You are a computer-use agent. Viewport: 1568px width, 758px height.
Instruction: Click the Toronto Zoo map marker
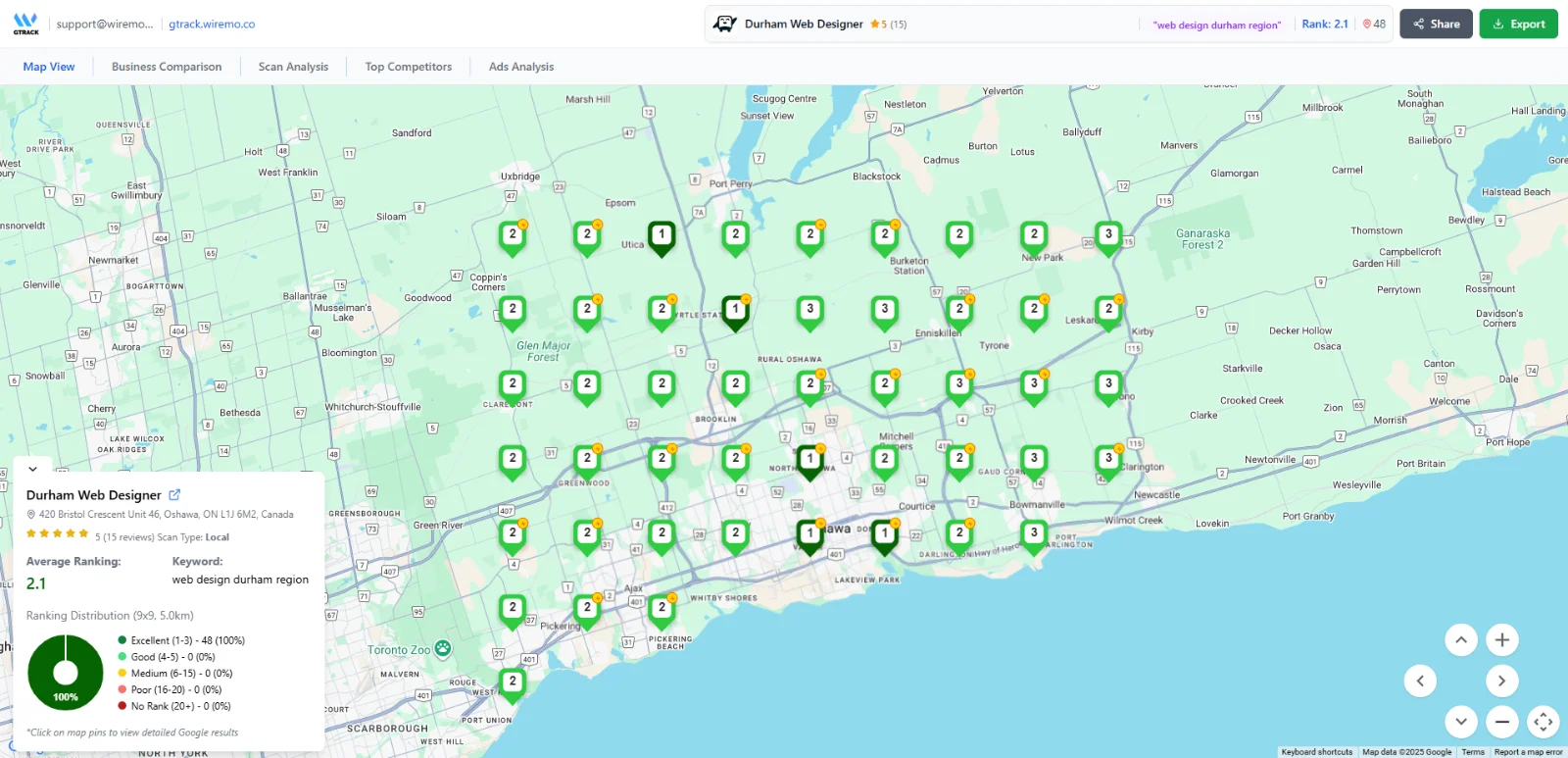point(443,648)
